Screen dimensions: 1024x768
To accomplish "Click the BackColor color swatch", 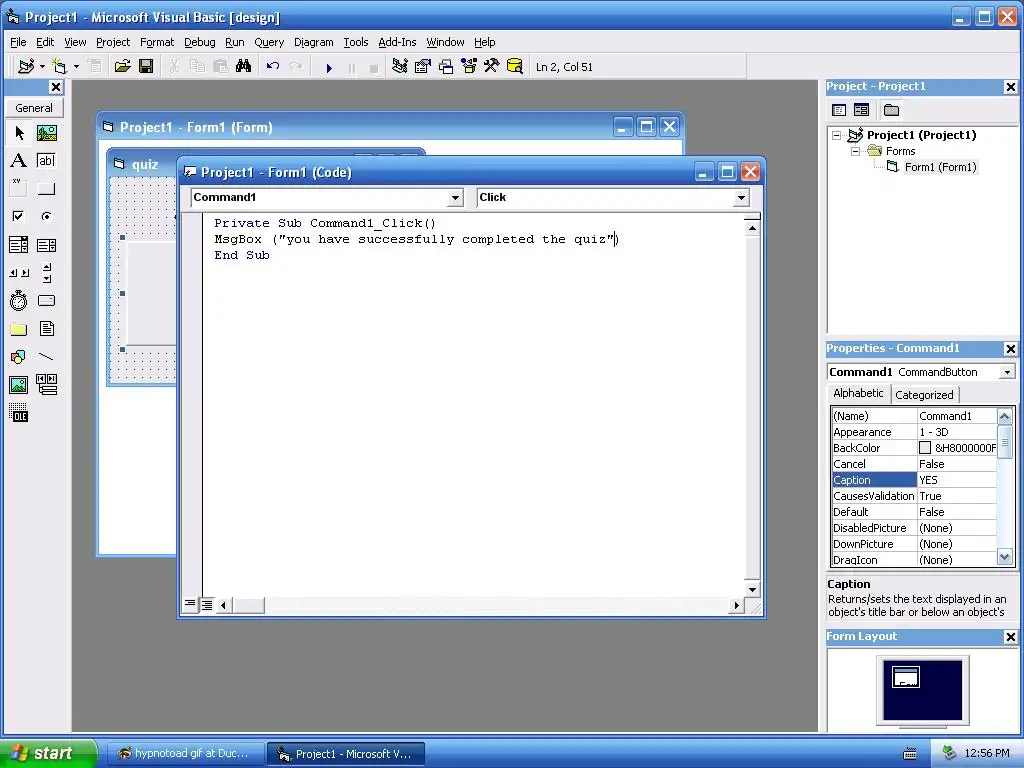I will click(925, 448).
